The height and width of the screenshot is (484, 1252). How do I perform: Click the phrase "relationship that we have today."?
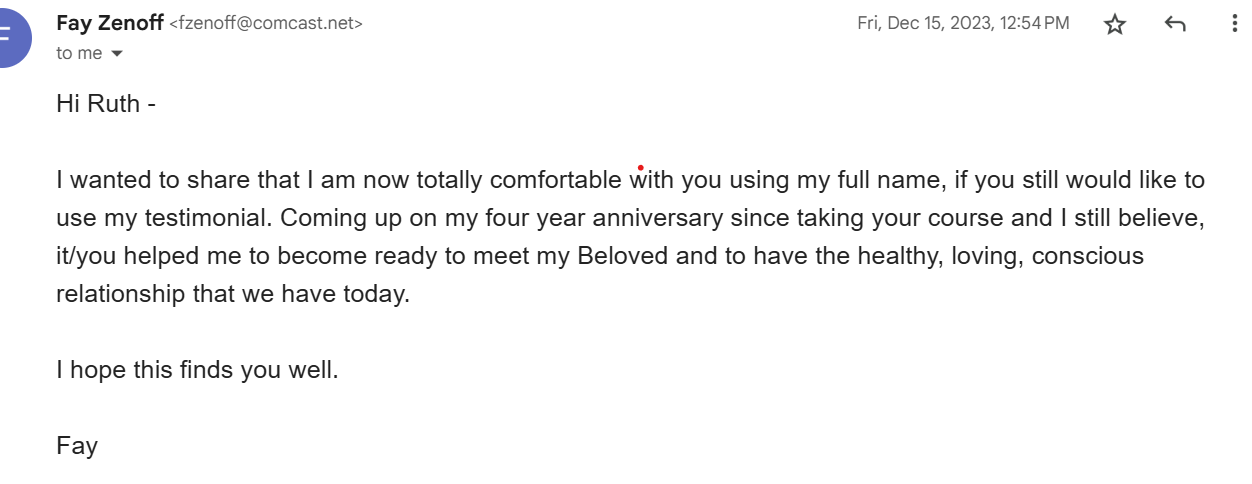click(x=233, y=294)
